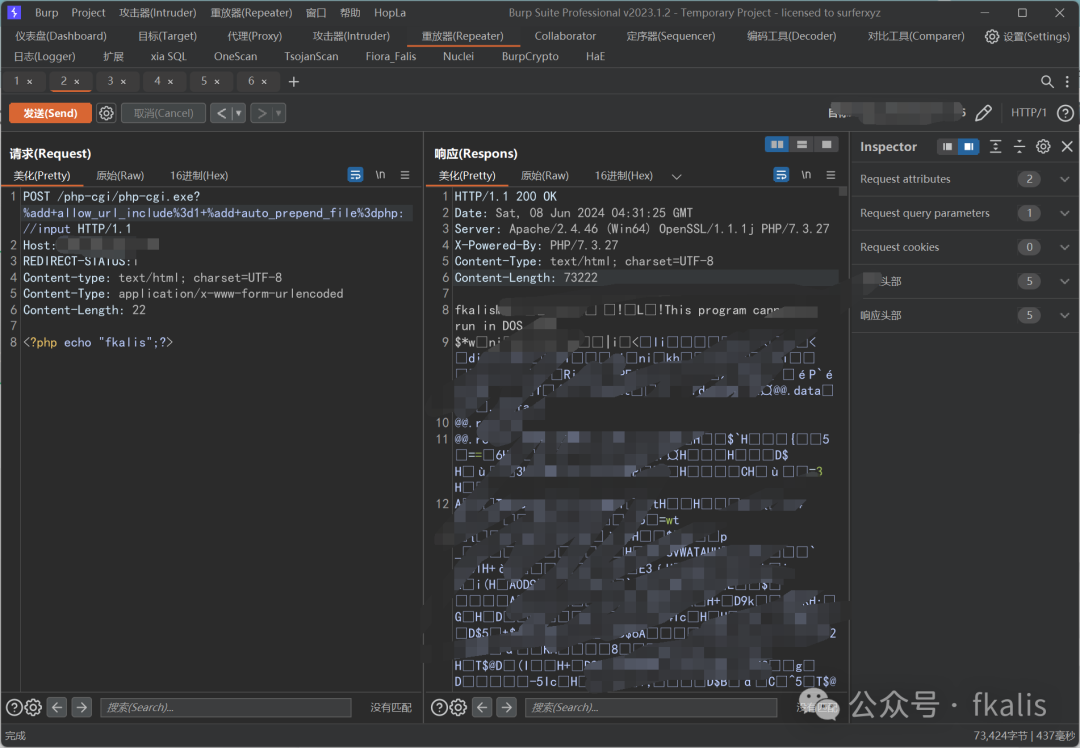The height and width of the screenshot is (748, 1080).
Task: Expand request 头部 headers section with count 5
Action: pyautogui.click(x=1064, y=281)
